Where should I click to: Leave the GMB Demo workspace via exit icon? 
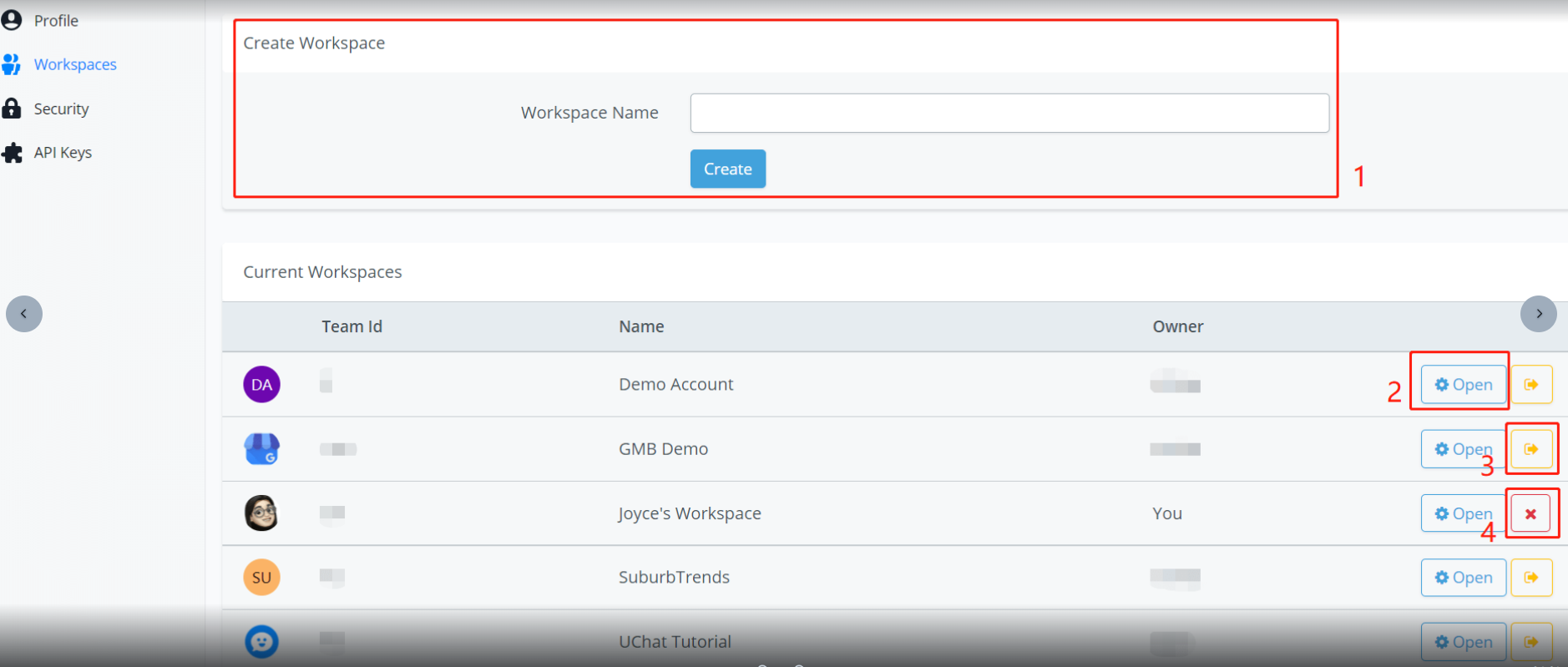(1531, 449)
